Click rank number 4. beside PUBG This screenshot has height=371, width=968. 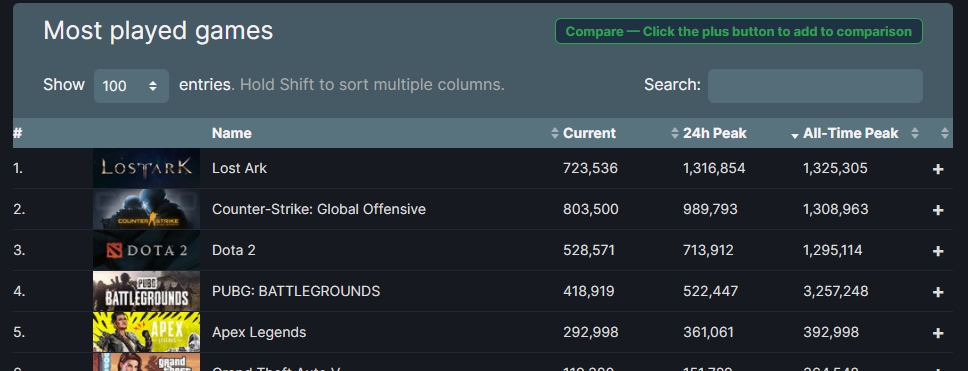pos(19,291)
